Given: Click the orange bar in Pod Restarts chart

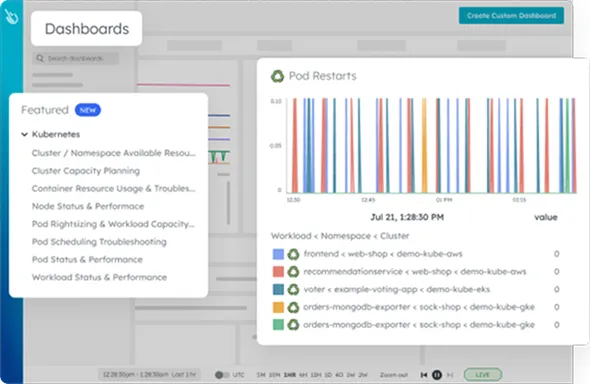Looking at the screenshot, I should click(x=424, y=145).
